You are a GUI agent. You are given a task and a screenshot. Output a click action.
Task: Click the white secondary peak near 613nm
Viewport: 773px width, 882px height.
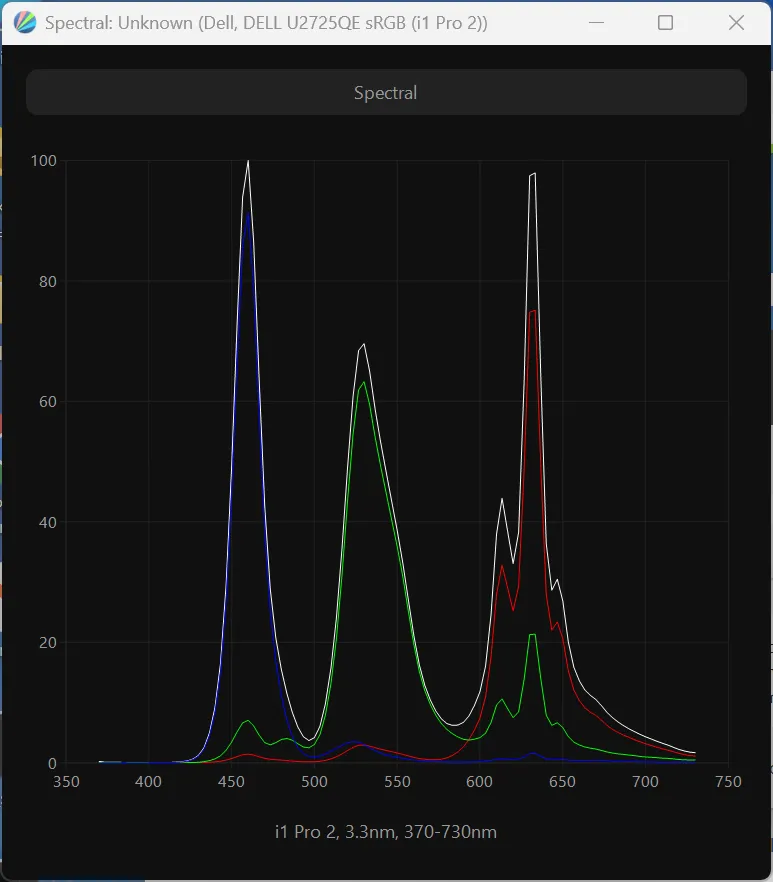point(502,498)
